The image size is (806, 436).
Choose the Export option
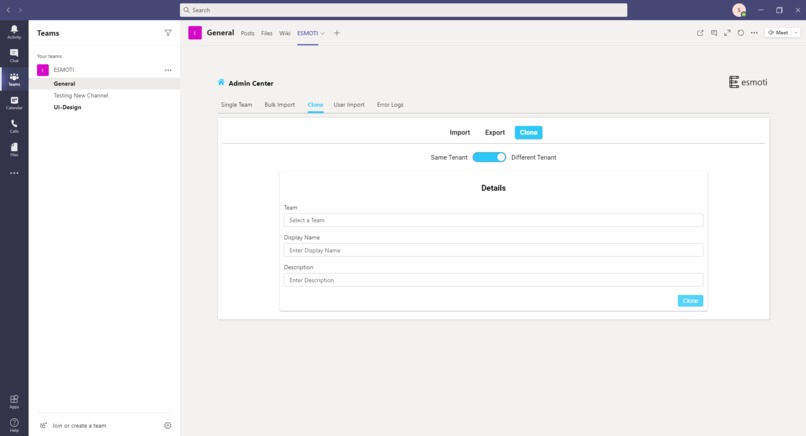tap(495, 133)
